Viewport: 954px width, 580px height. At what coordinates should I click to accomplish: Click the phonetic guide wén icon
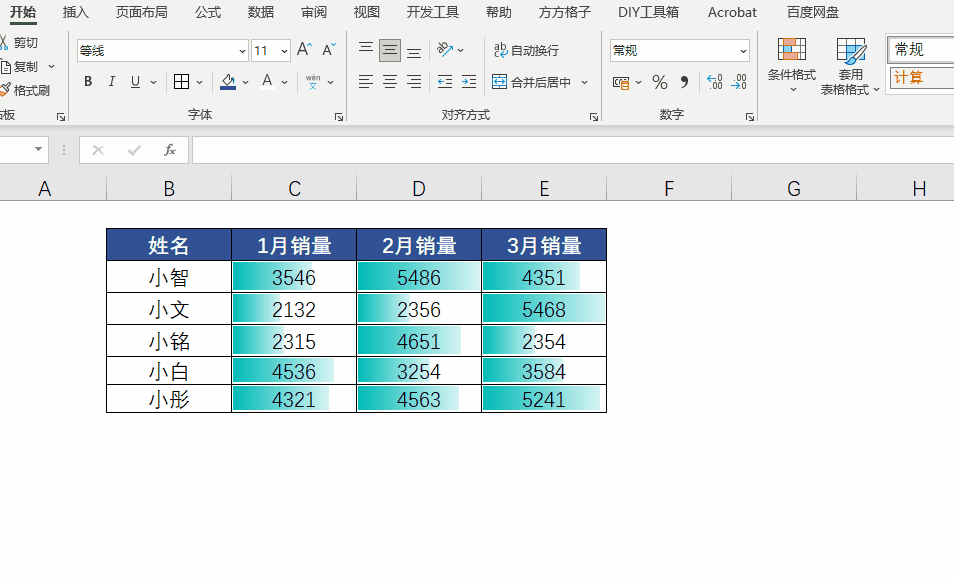click(x=313, y=82)
